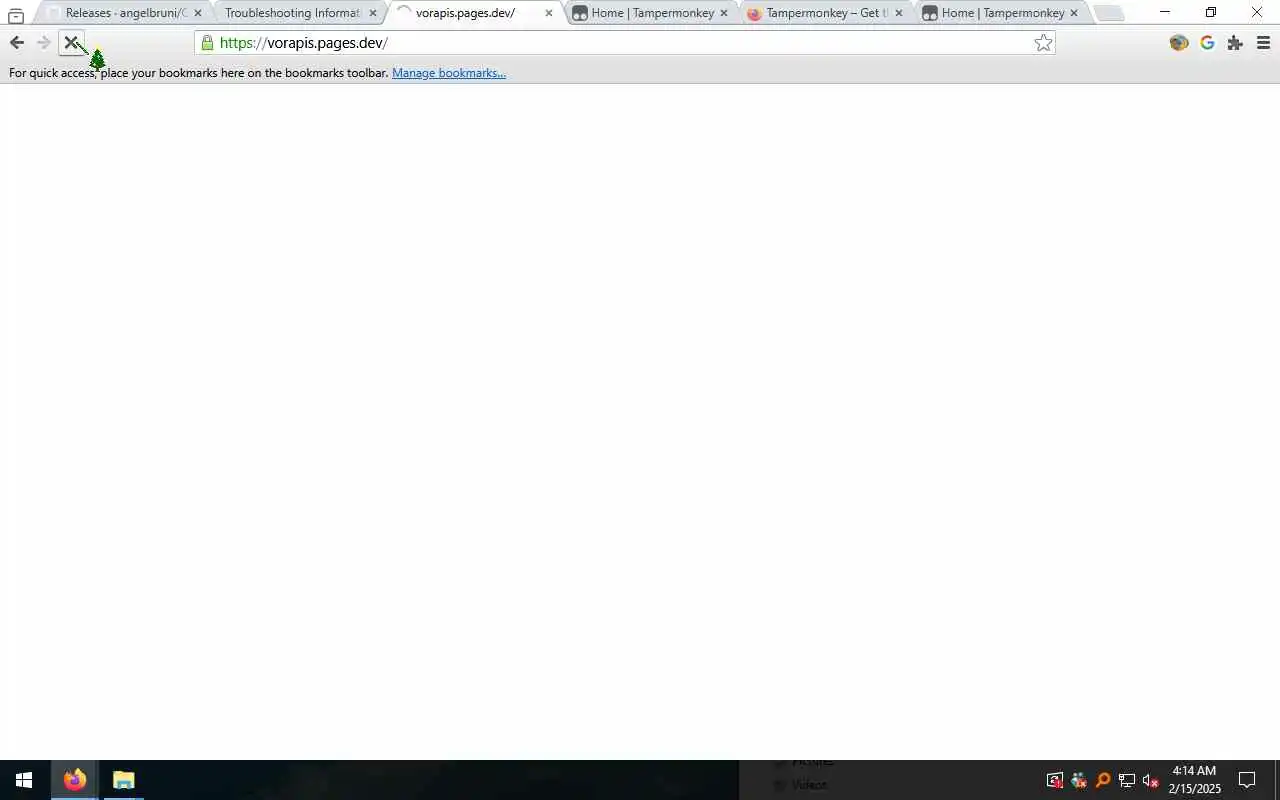Image resolution: width=1280 pixels, height=800 pixels.
Task: Open the Manage bookmarks link
Action: point(449,73)
